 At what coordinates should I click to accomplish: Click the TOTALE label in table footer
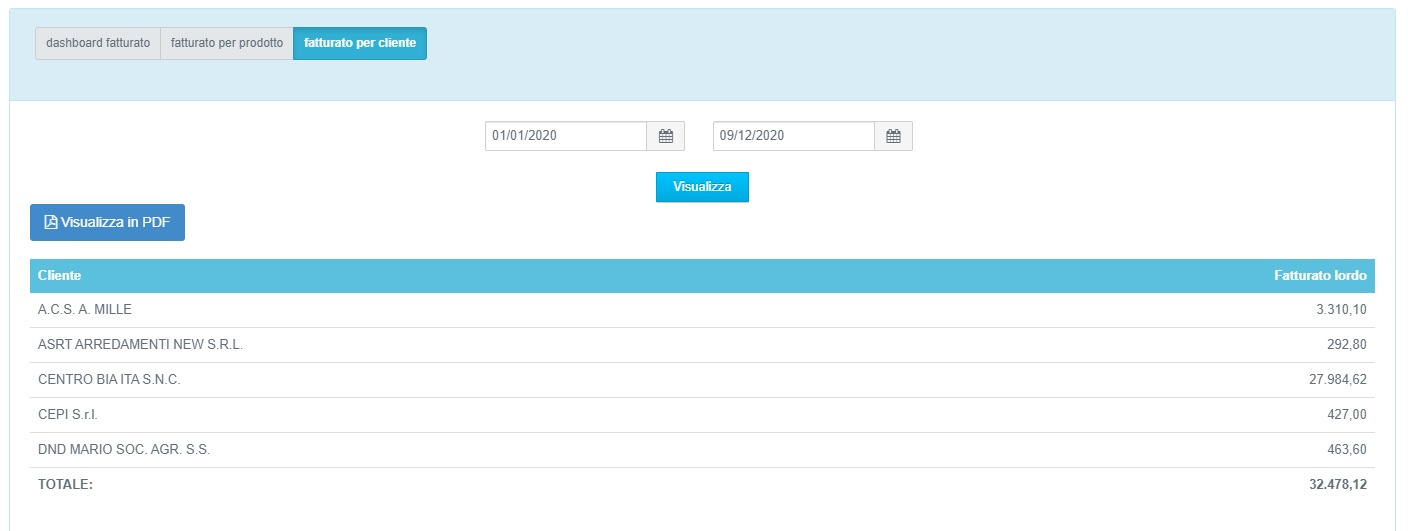pos(65,485)
